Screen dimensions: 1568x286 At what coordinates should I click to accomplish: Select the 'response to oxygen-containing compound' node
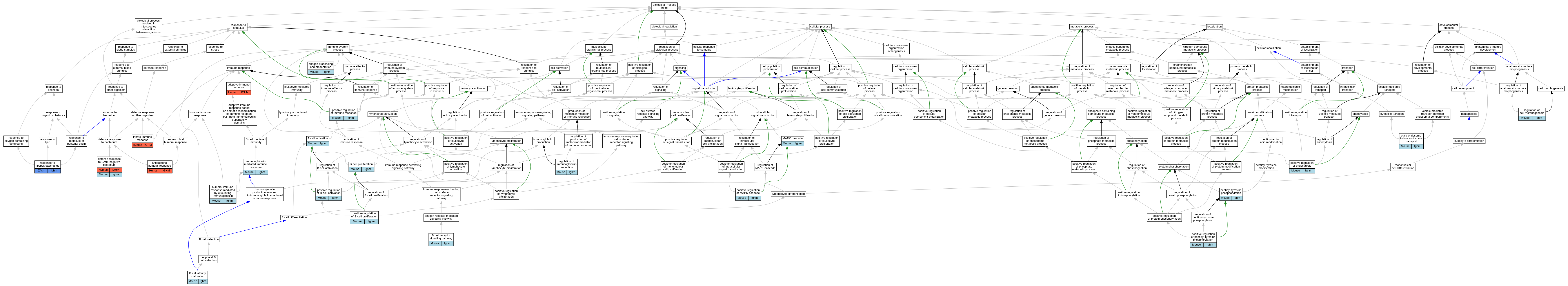pos(16,141)
